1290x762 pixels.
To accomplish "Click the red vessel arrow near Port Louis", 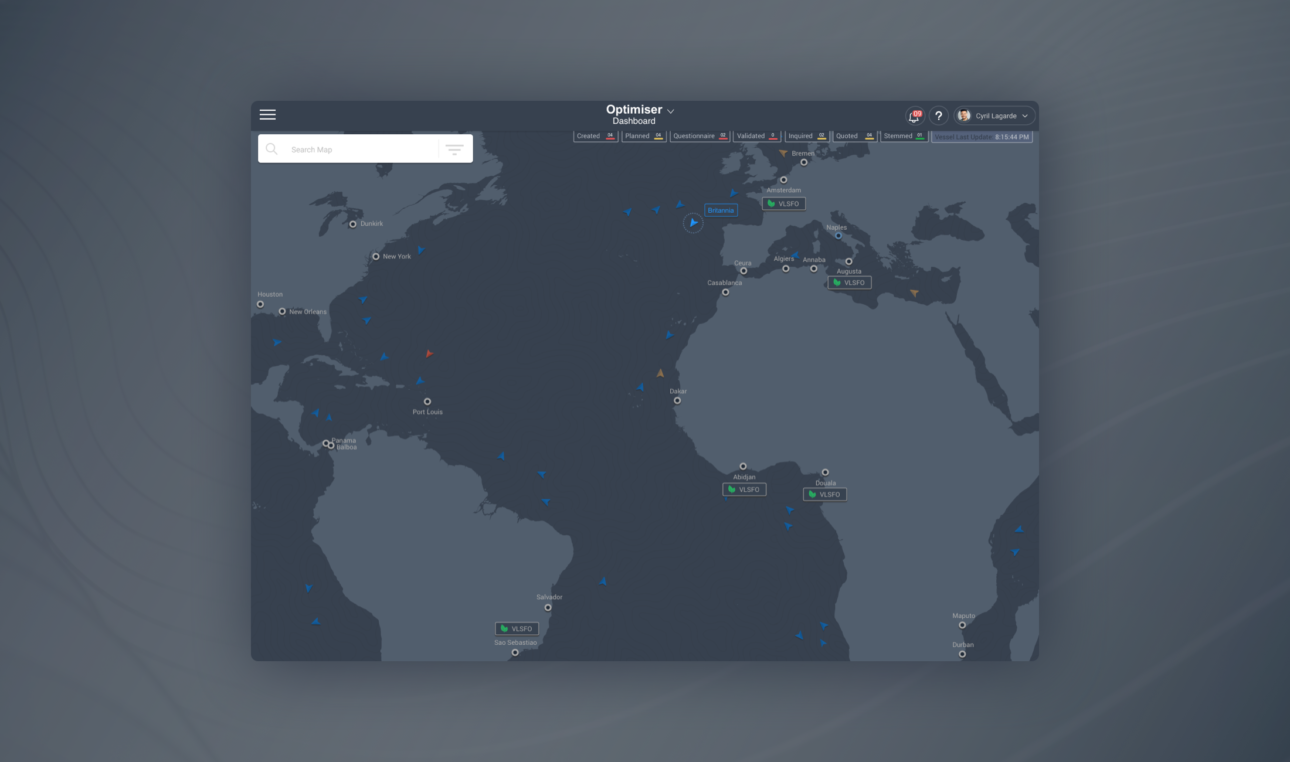I will [428, 354].
